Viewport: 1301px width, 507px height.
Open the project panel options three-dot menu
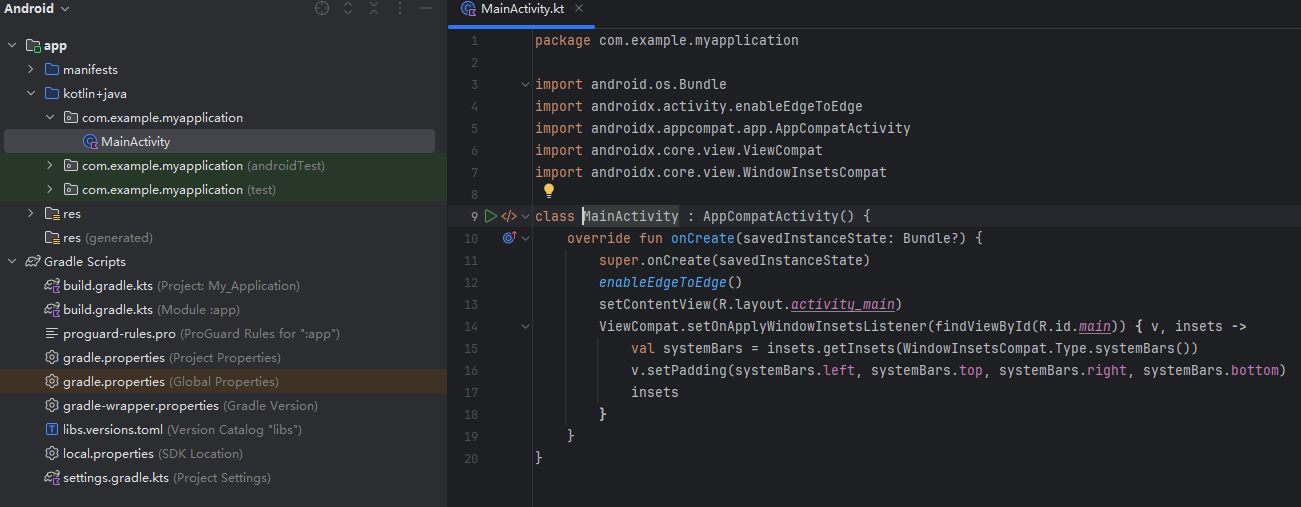point(400,9)
